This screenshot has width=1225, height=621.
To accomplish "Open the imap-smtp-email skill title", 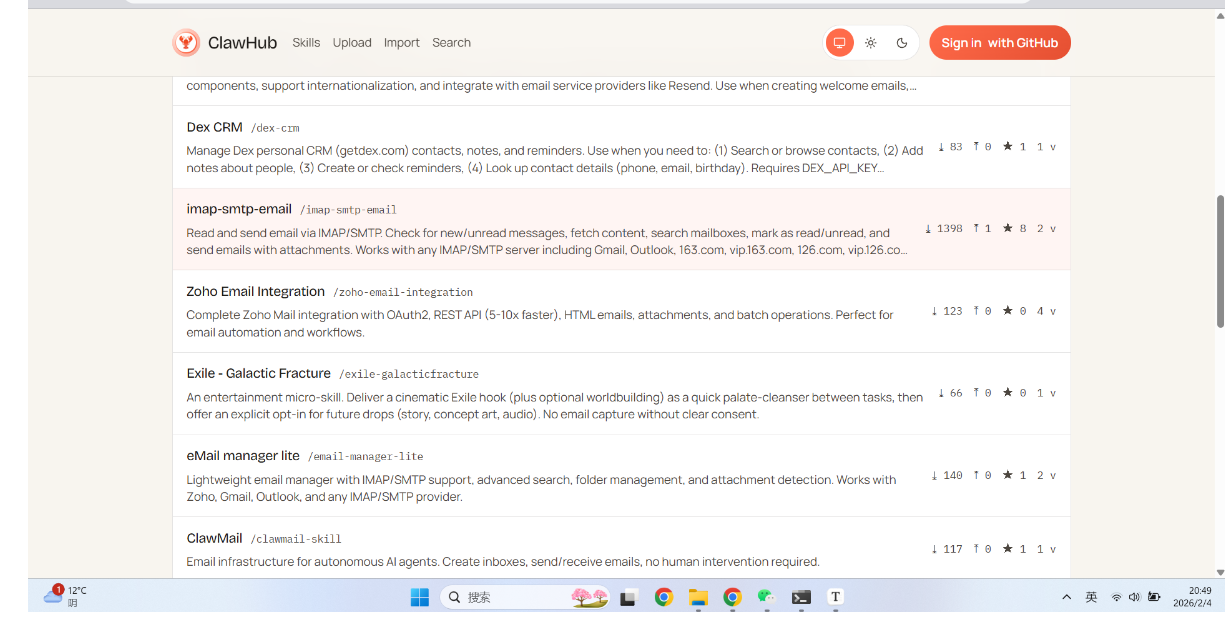I will [x=239, y=209].
